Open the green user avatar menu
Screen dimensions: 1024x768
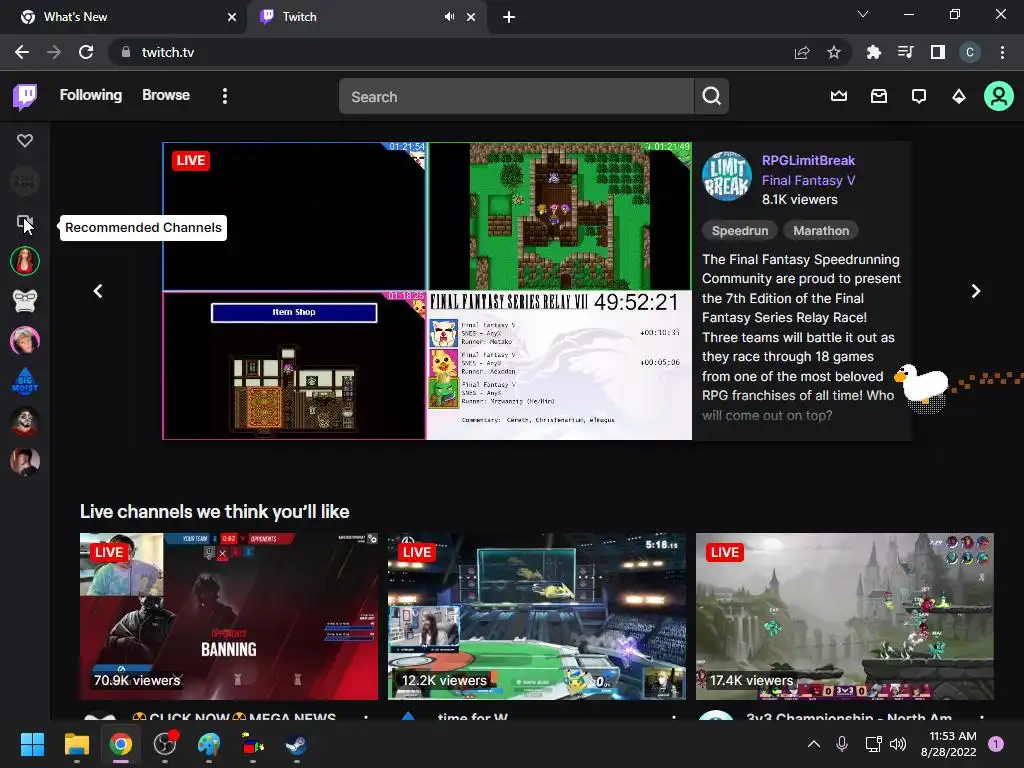[x=999, y=97]
